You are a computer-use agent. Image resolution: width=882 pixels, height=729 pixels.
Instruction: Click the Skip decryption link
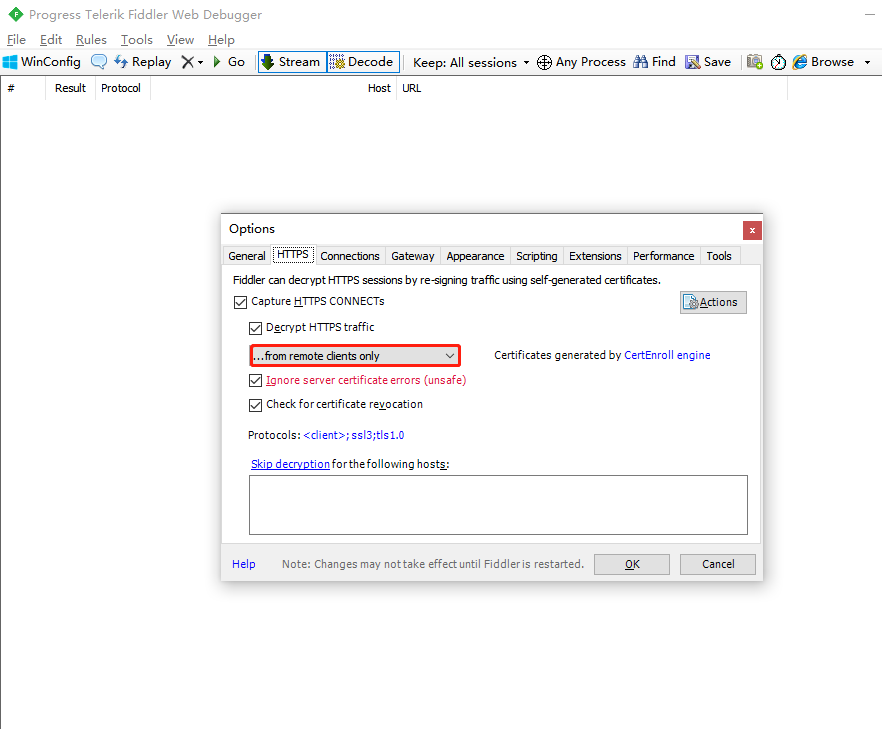[x=290, y=464]
